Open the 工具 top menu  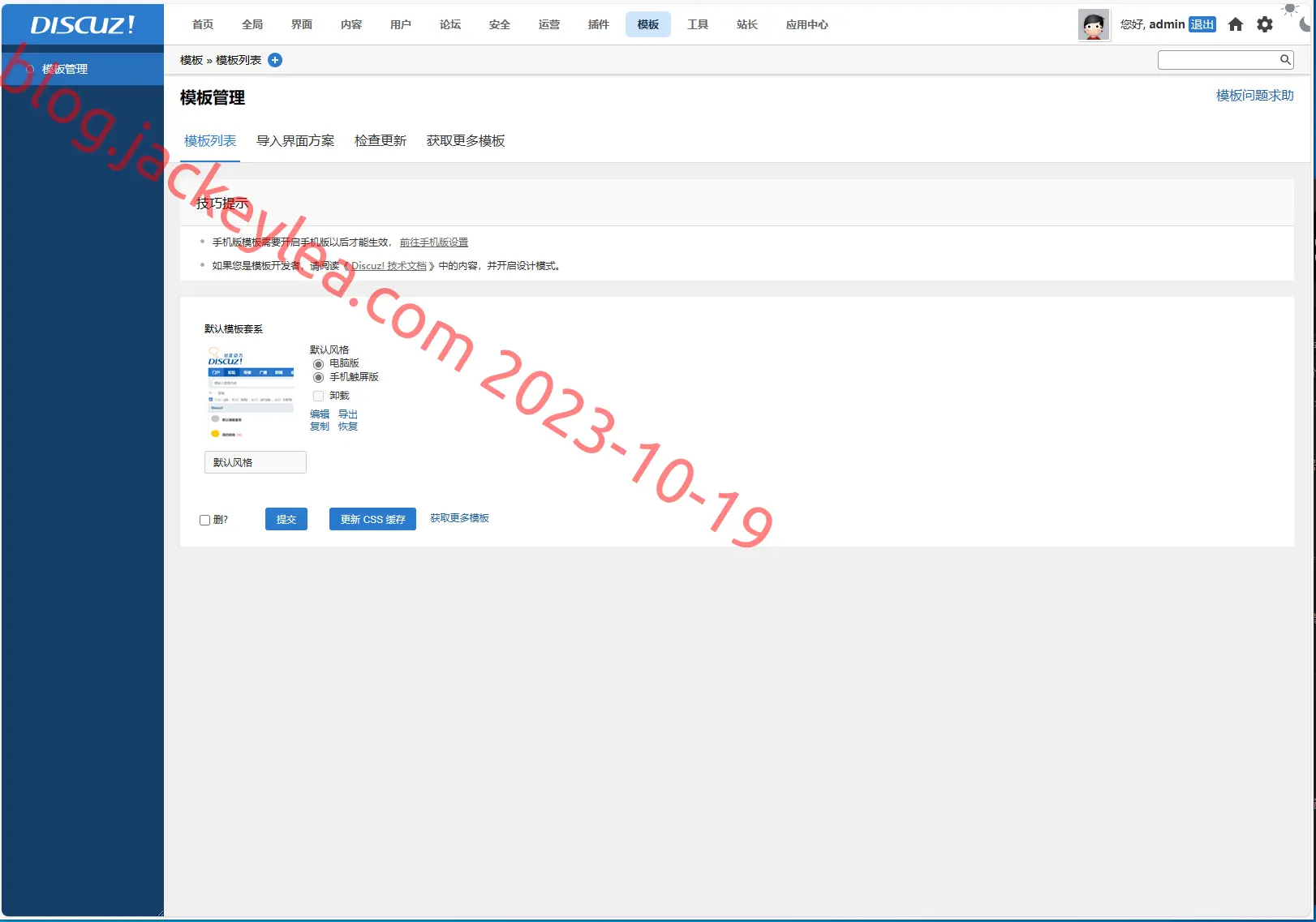coord(698,24)
